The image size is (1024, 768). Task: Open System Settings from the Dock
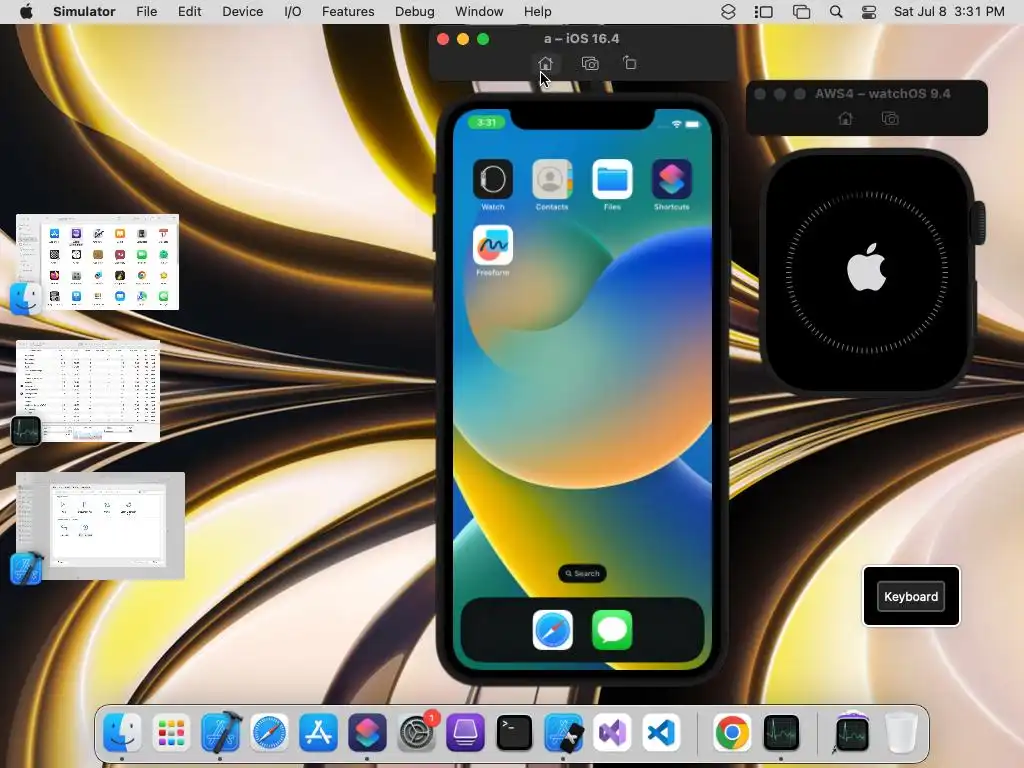click(416, 732)
